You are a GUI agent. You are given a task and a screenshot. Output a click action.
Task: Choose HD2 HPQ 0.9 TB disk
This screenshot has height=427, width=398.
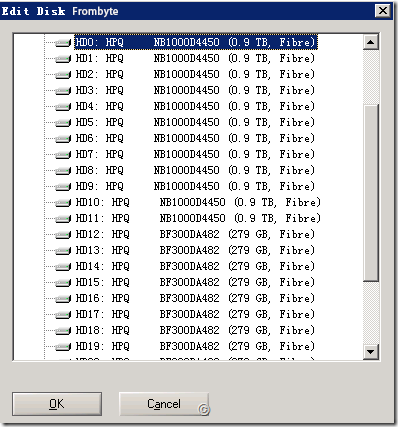coord(195,74)
